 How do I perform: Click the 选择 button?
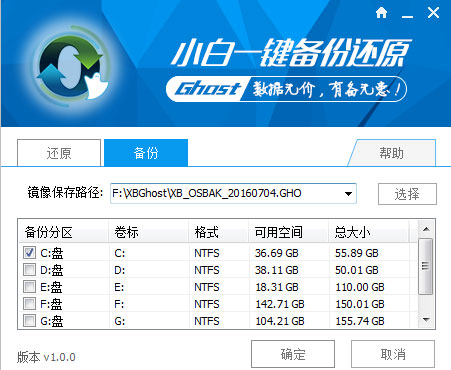coord(407,194)
